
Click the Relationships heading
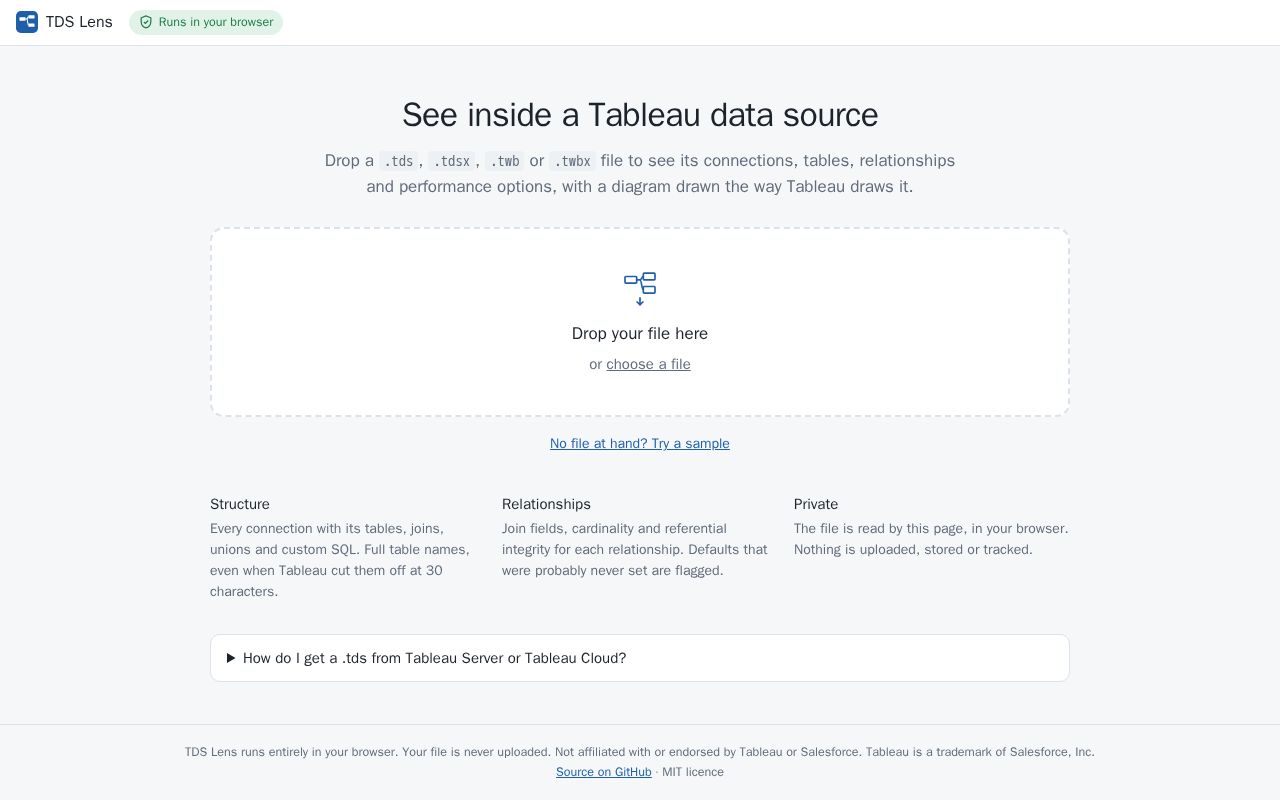(x=546, y=504)
